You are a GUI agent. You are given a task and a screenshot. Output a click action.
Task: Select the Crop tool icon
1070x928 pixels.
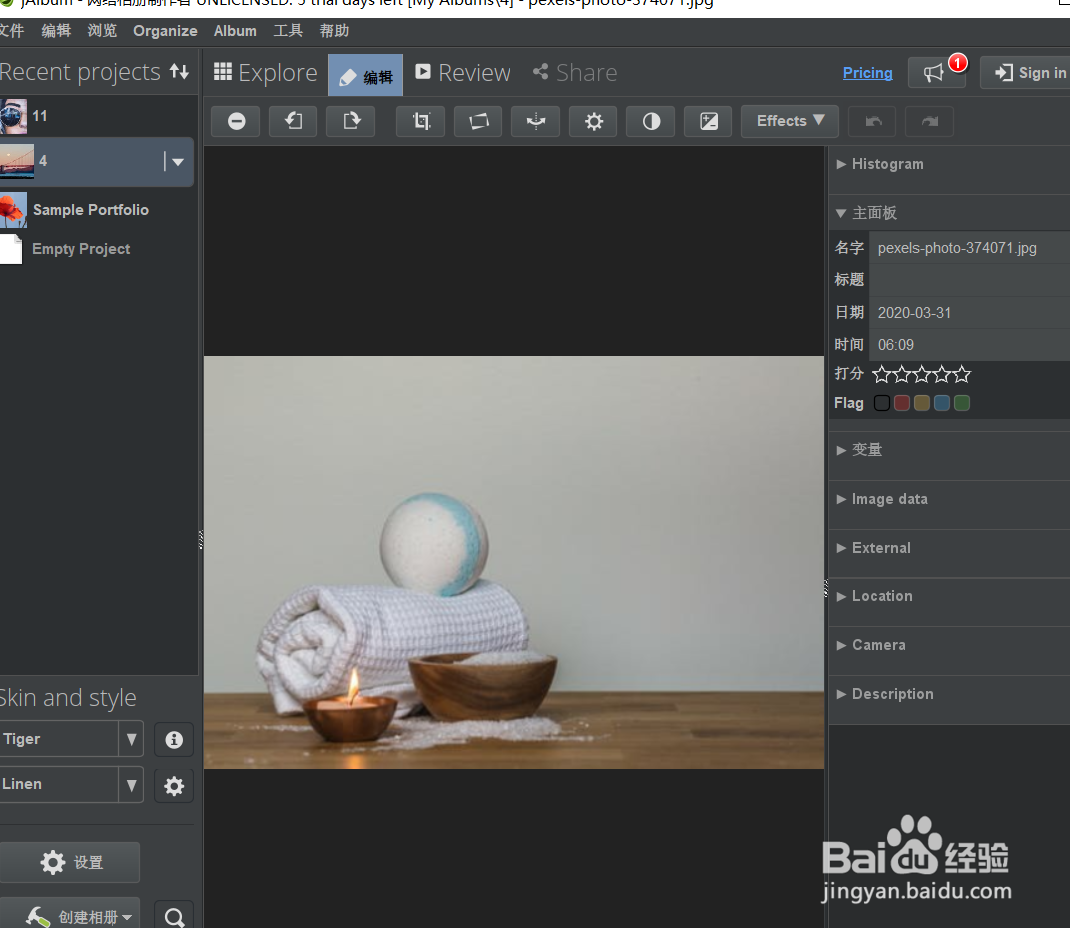(421, 121)
